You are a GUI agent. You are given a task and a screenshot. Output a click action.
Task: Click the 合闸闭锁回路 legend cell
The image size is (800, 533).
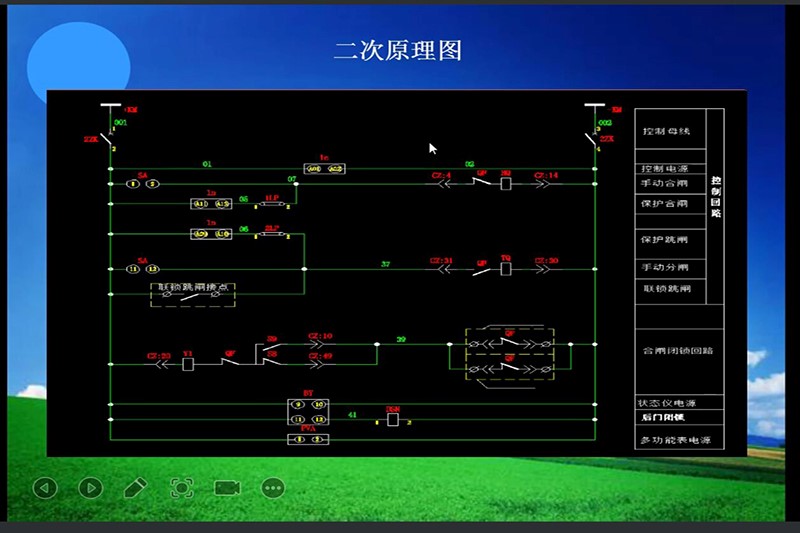pyautogui.click(x=679, y=351)
